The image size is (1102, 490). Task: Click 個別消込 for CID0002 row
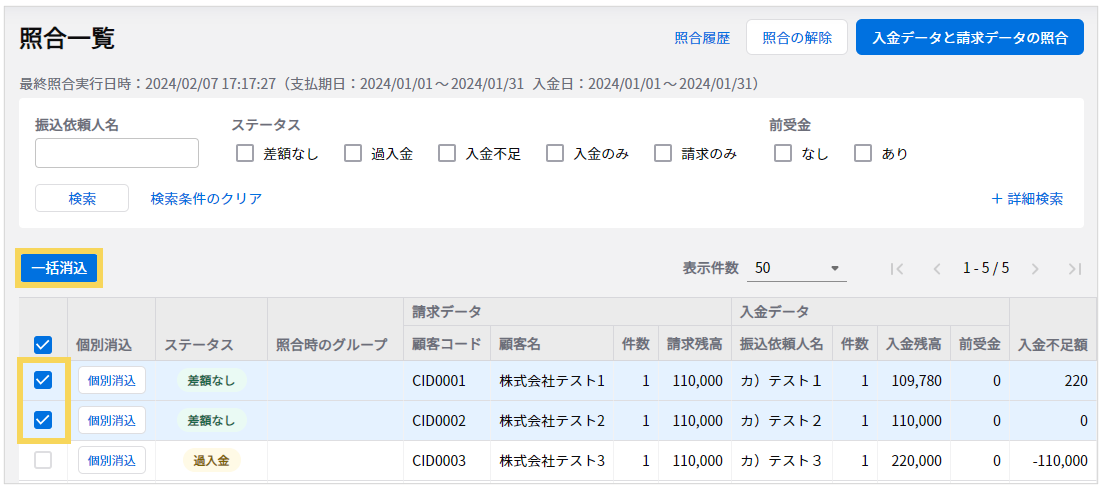click(x=112, y=420)
